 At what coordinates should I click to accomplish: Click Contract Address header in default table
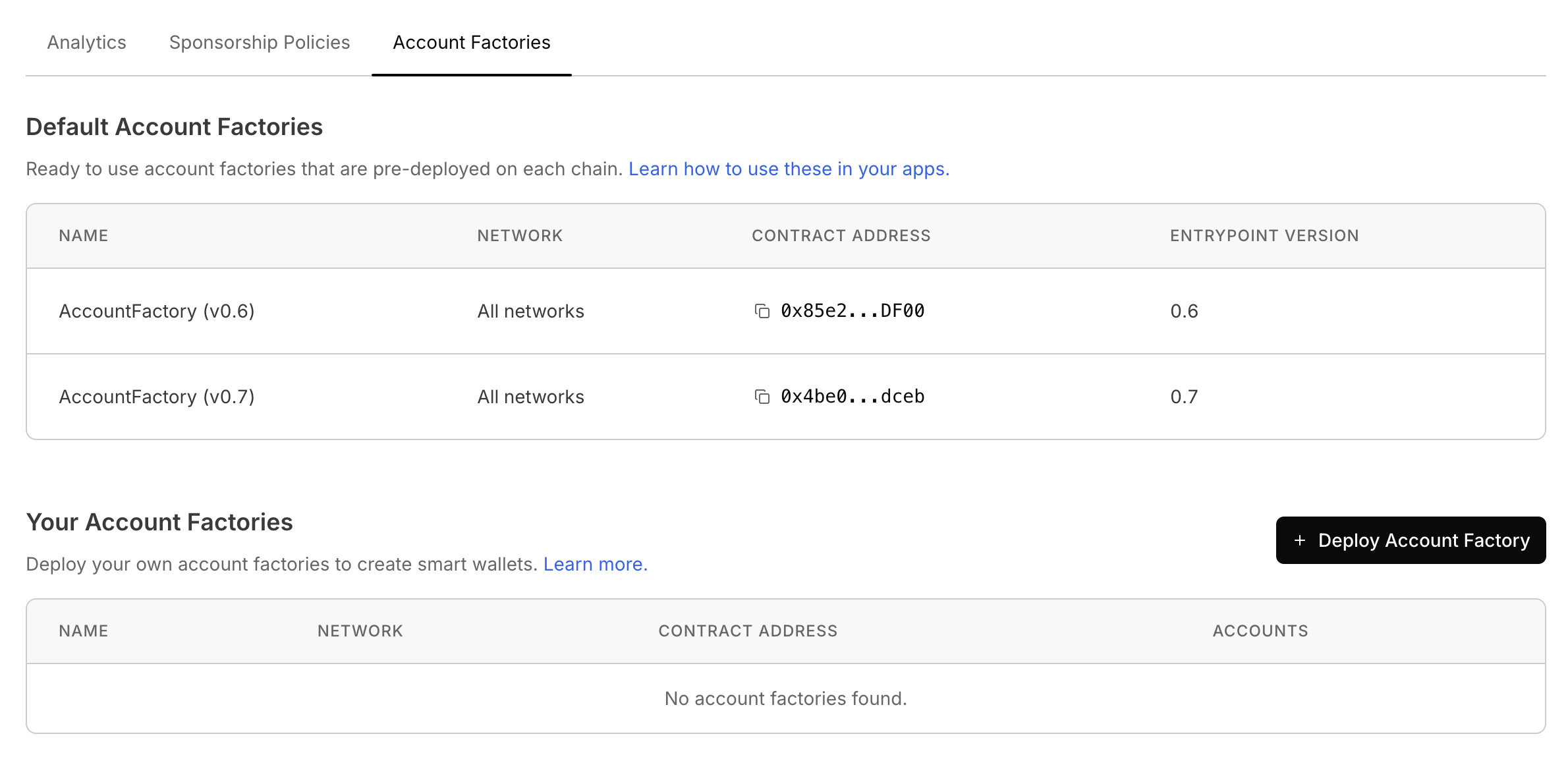pyautogui.click(x=841, y=236)
